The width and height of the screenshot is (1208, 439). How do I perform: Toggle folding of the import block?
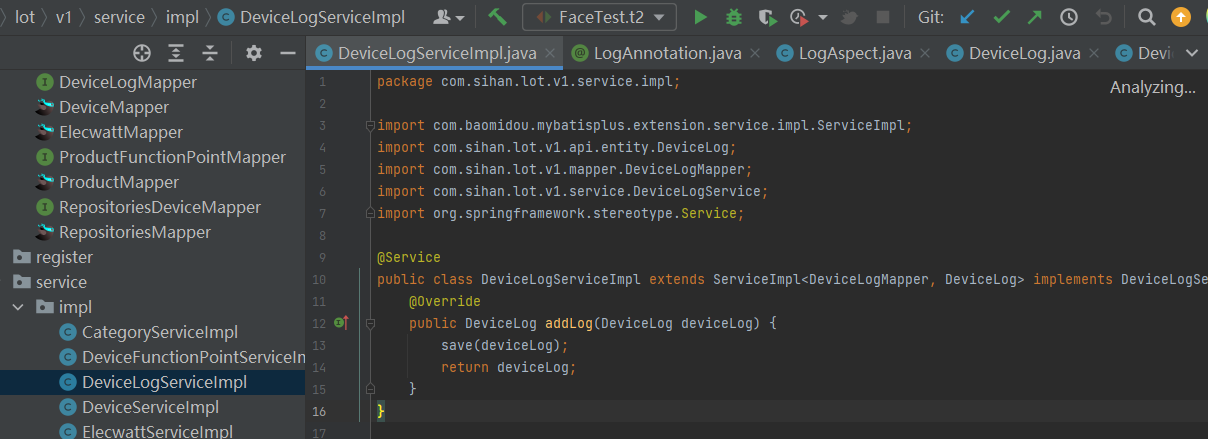pos(371,126)
